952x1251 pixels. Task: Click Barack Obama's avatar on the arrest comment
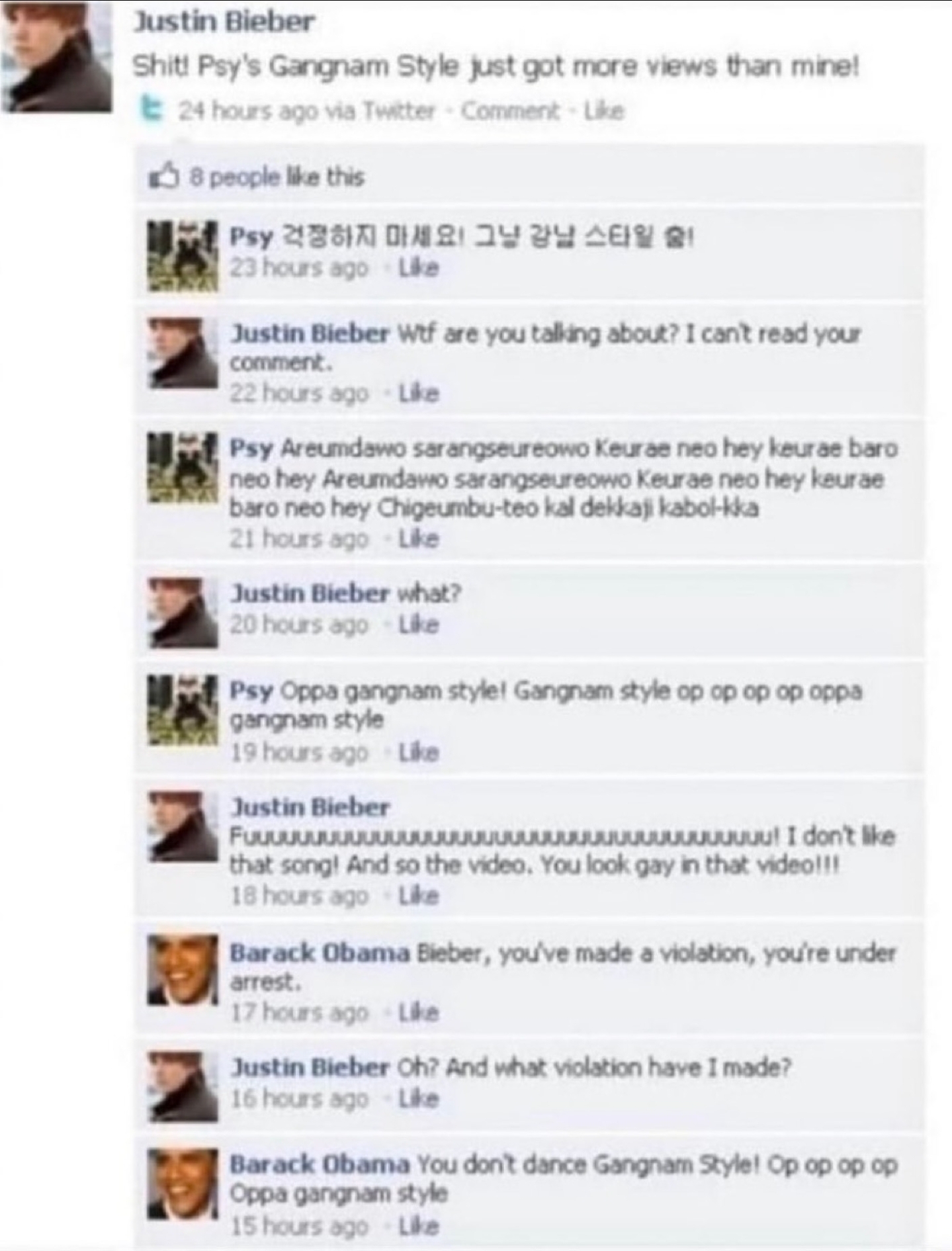183,969
